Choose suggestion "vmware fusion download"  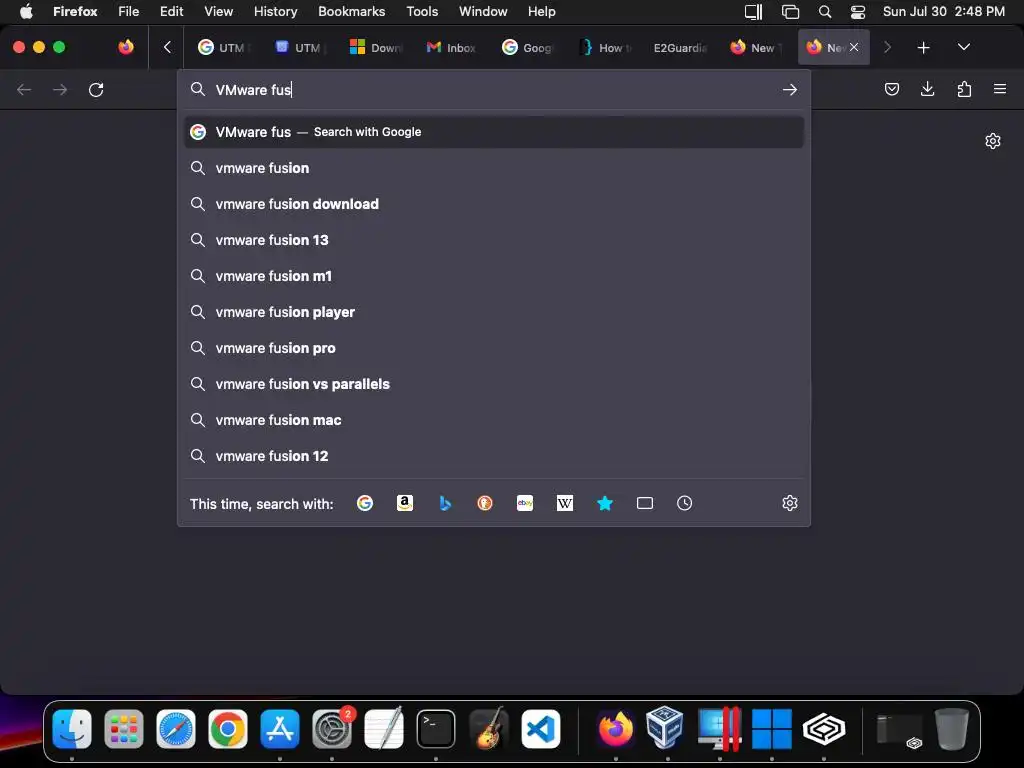(x=494, y=204)
